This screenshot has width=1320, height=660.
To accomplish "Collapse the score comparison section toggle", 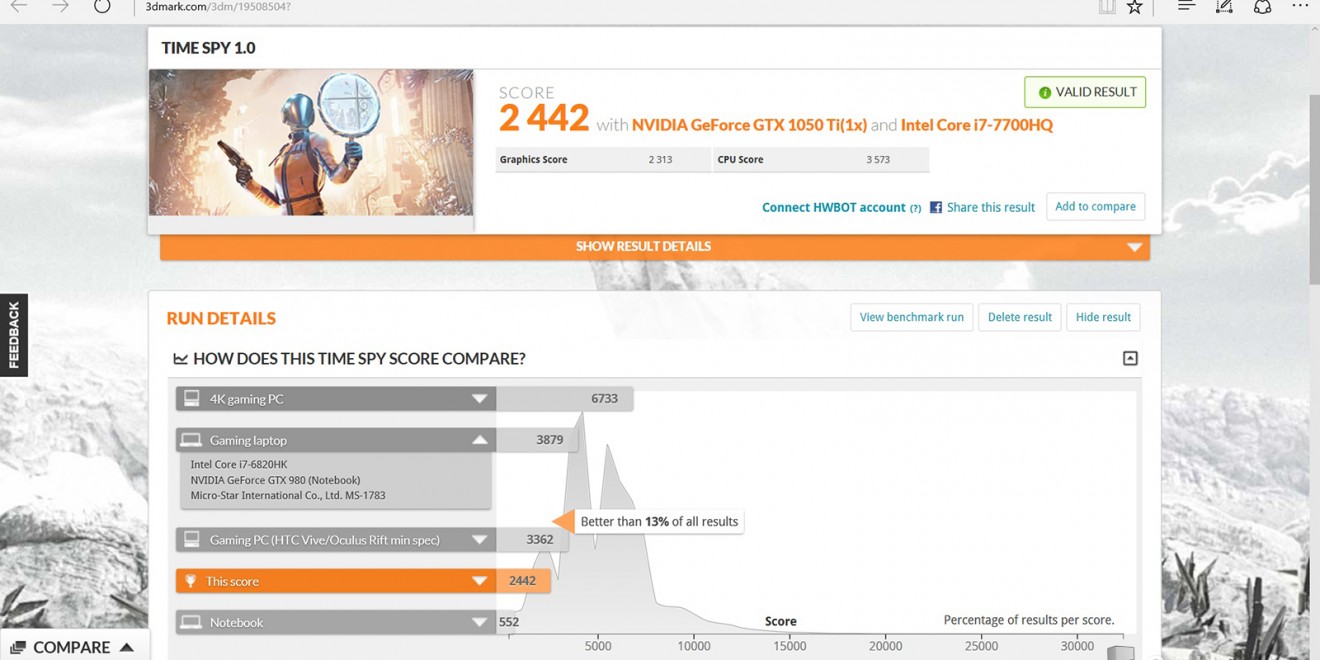I will (x=1130, y=358).
